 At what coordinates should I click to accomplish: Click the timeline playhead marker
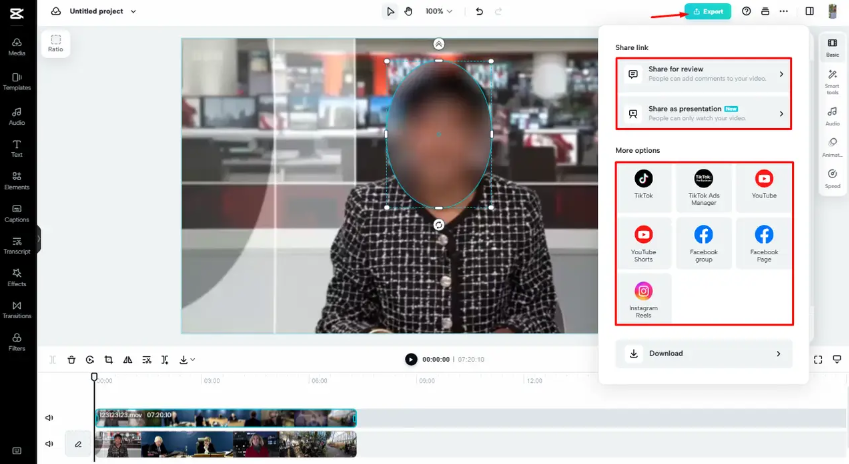94,377
